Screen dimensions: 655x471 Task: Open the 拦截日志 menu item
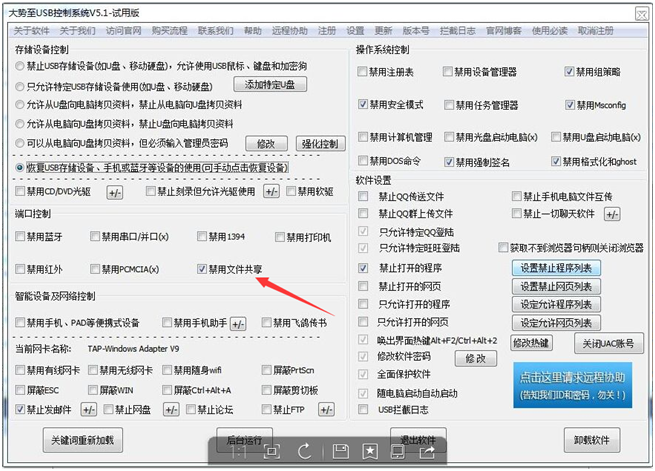pyautogui.click(x=457, y=30)
